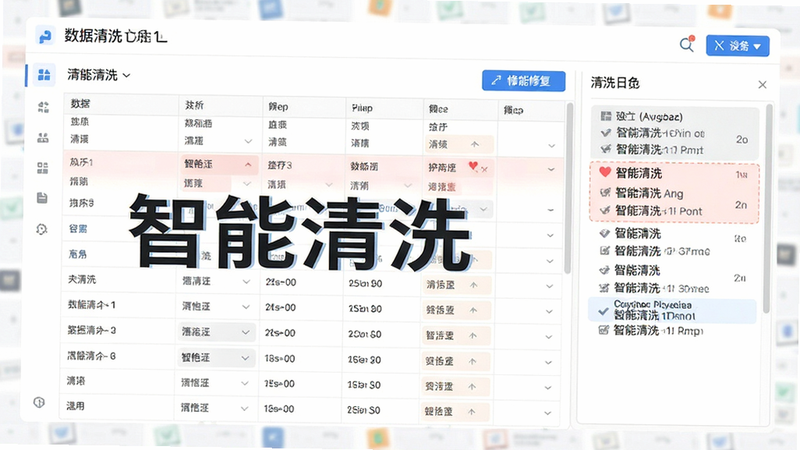
Task: Expand the row chevron in the highlighted red row
Action: click(551, 169)
